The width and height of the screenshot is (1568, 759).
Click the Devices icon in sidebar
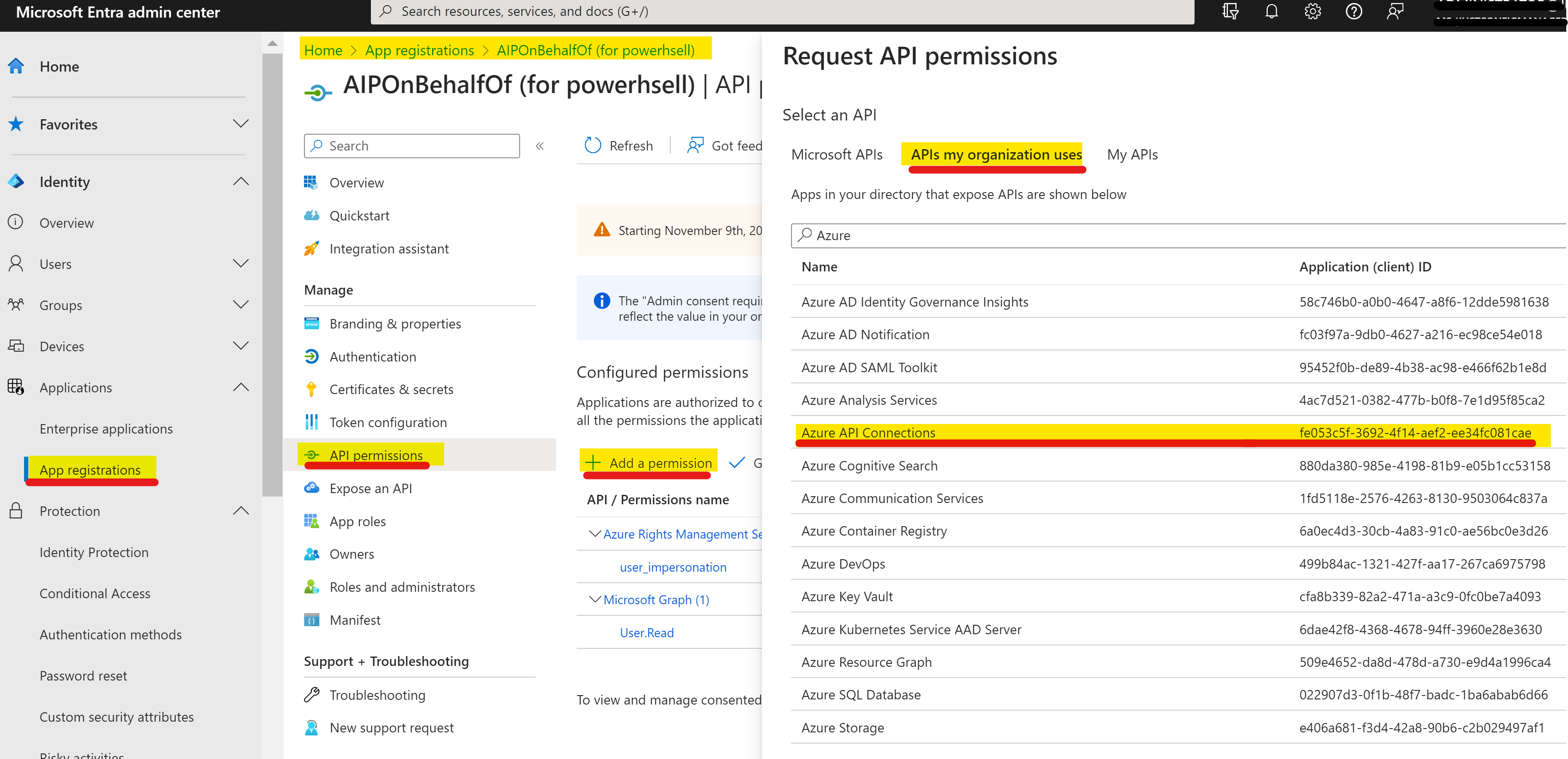16,346
